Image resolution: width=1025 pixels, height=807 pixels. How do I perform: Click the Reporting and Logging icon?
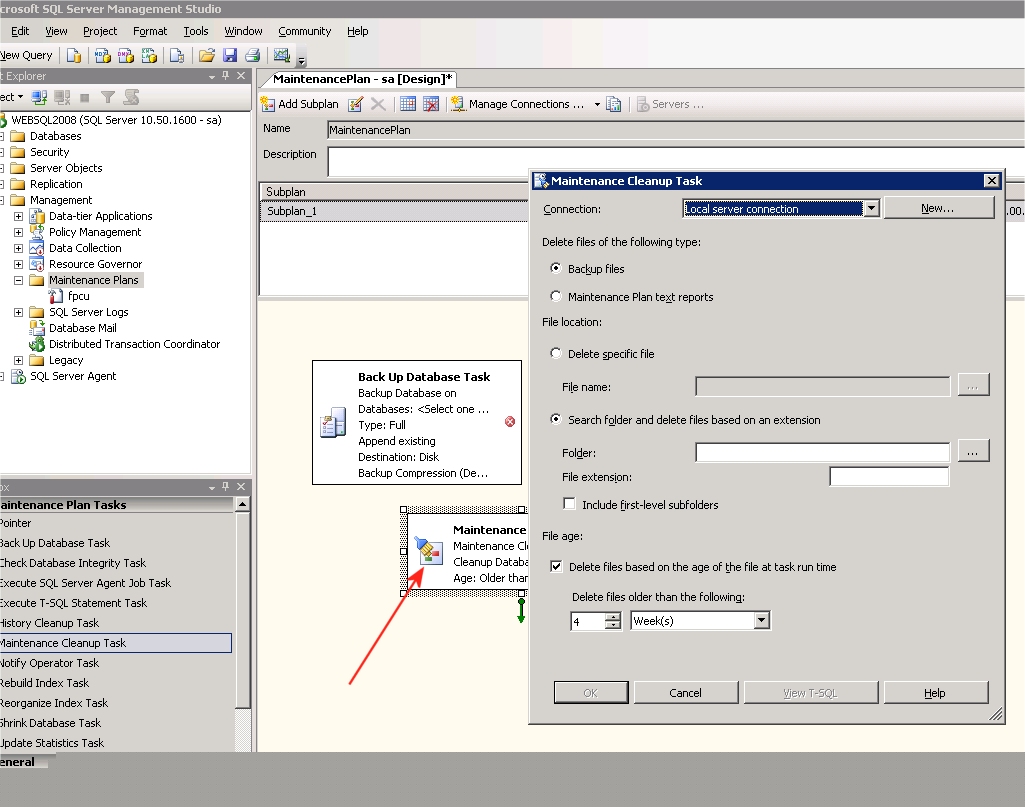click(x=613, y=104)
